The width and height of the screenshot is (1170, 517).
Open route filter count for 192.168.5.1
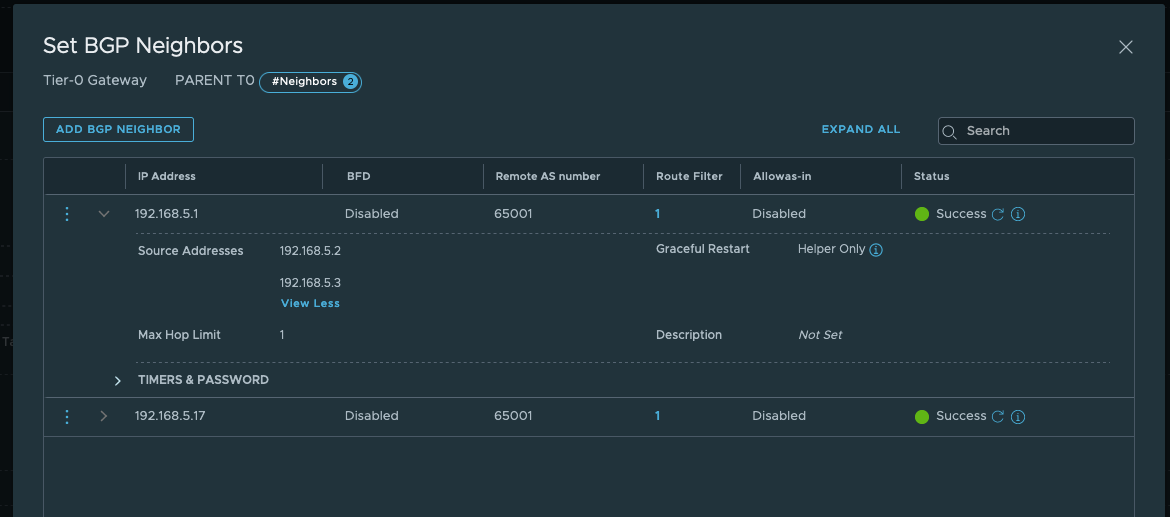pyautogui.click(x=657, y=214)
